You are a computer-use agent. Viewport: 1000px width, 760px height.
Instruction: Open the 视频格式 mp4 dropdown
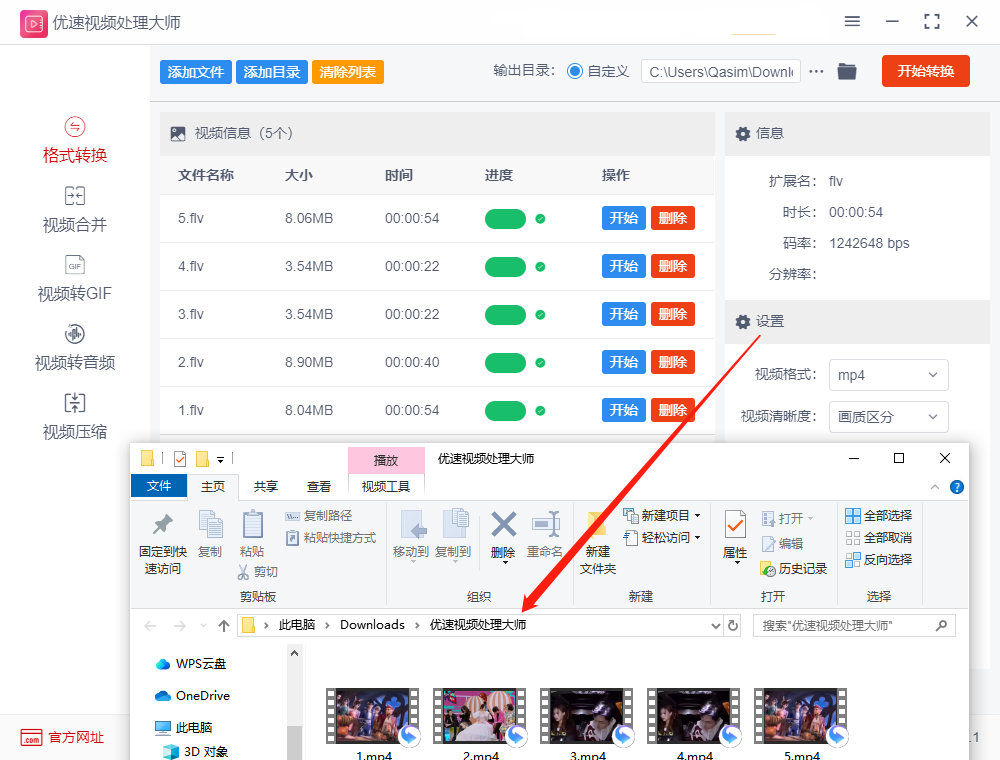coord(888,375)
